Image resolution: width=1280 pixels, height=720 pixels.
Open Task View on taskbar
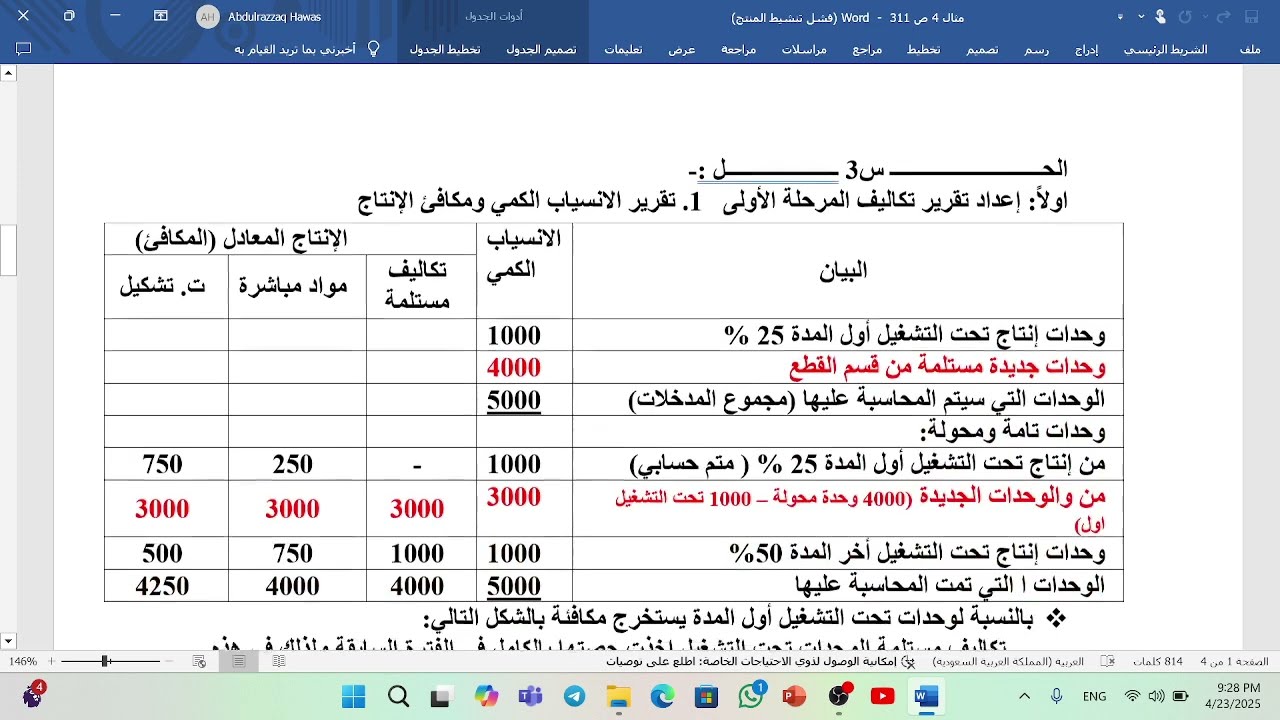point(441,697)
